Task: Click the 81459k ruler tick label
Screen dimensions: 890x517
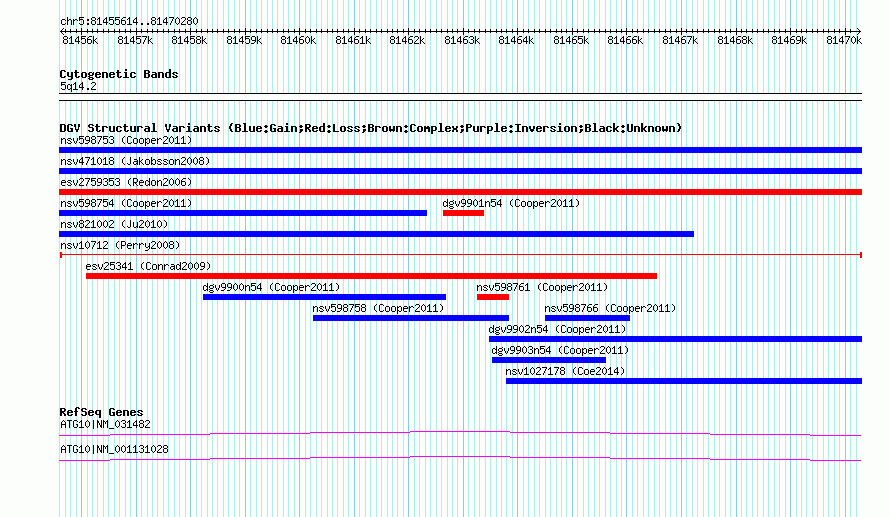Action: coord(244,40)
